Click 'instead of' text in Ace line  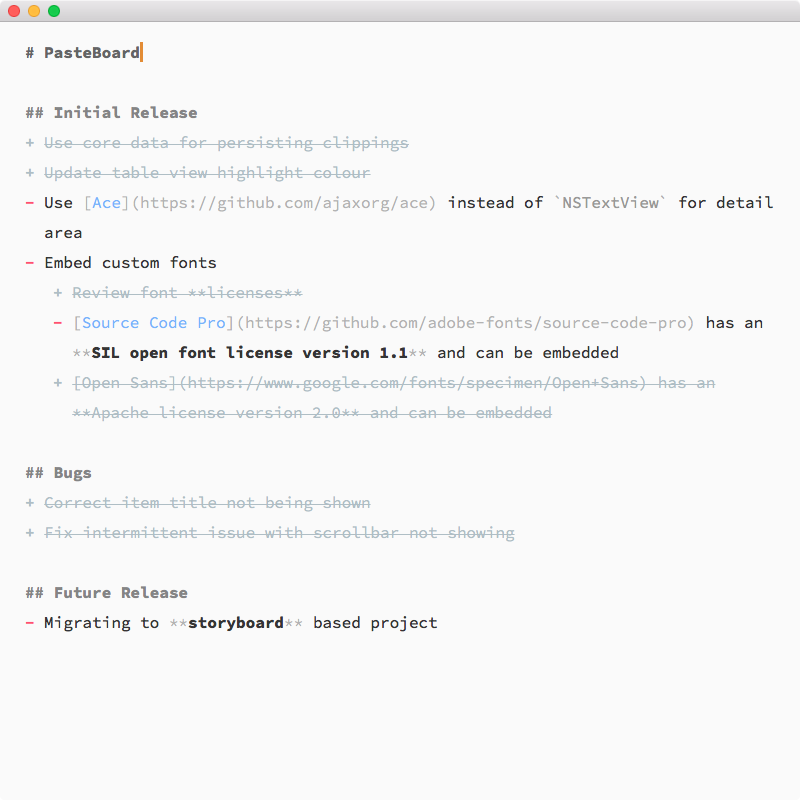point(495,203)
